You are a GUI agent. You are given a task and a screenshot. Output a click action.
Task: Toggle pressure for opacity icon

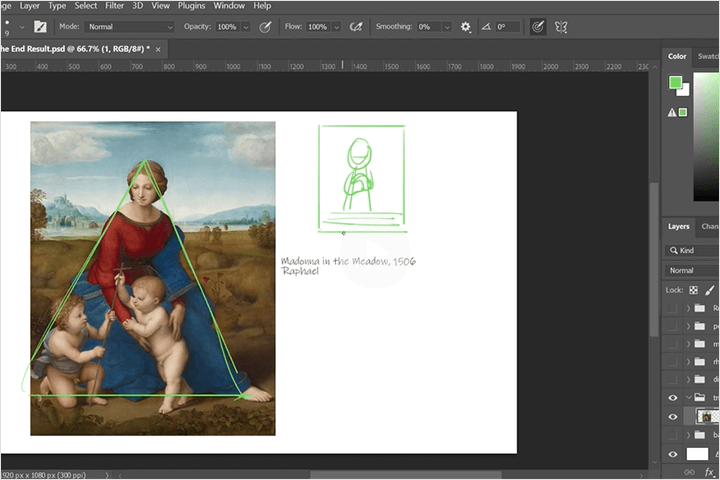coord(265,27)
